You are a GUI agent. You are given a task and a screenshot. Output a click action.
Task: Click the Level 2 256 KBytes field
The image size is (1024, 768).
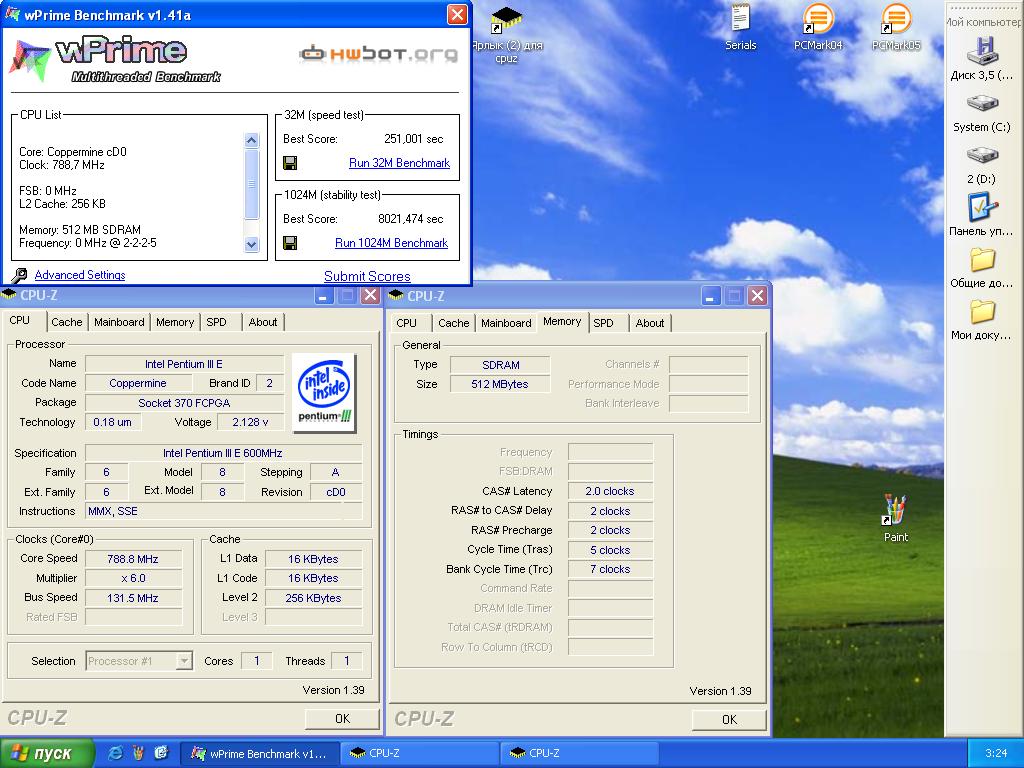click(313, 598)
